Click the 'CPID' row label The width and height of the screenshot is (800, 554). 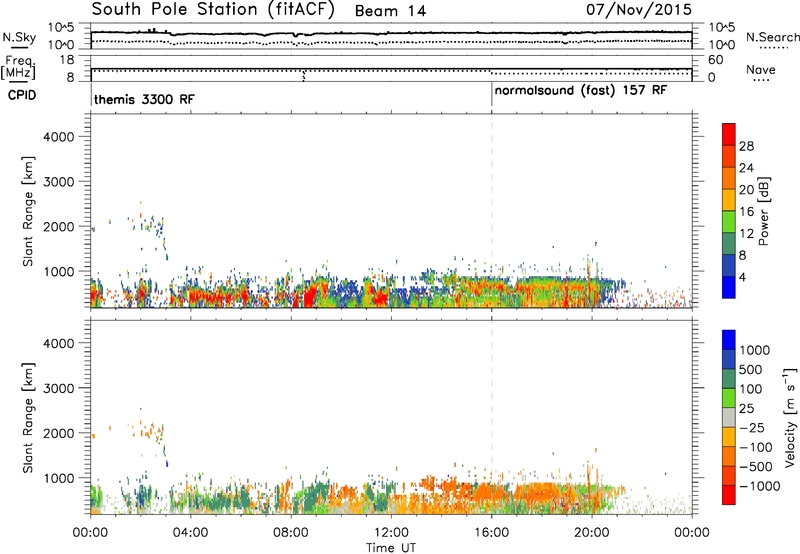click(x=22, y=95)
